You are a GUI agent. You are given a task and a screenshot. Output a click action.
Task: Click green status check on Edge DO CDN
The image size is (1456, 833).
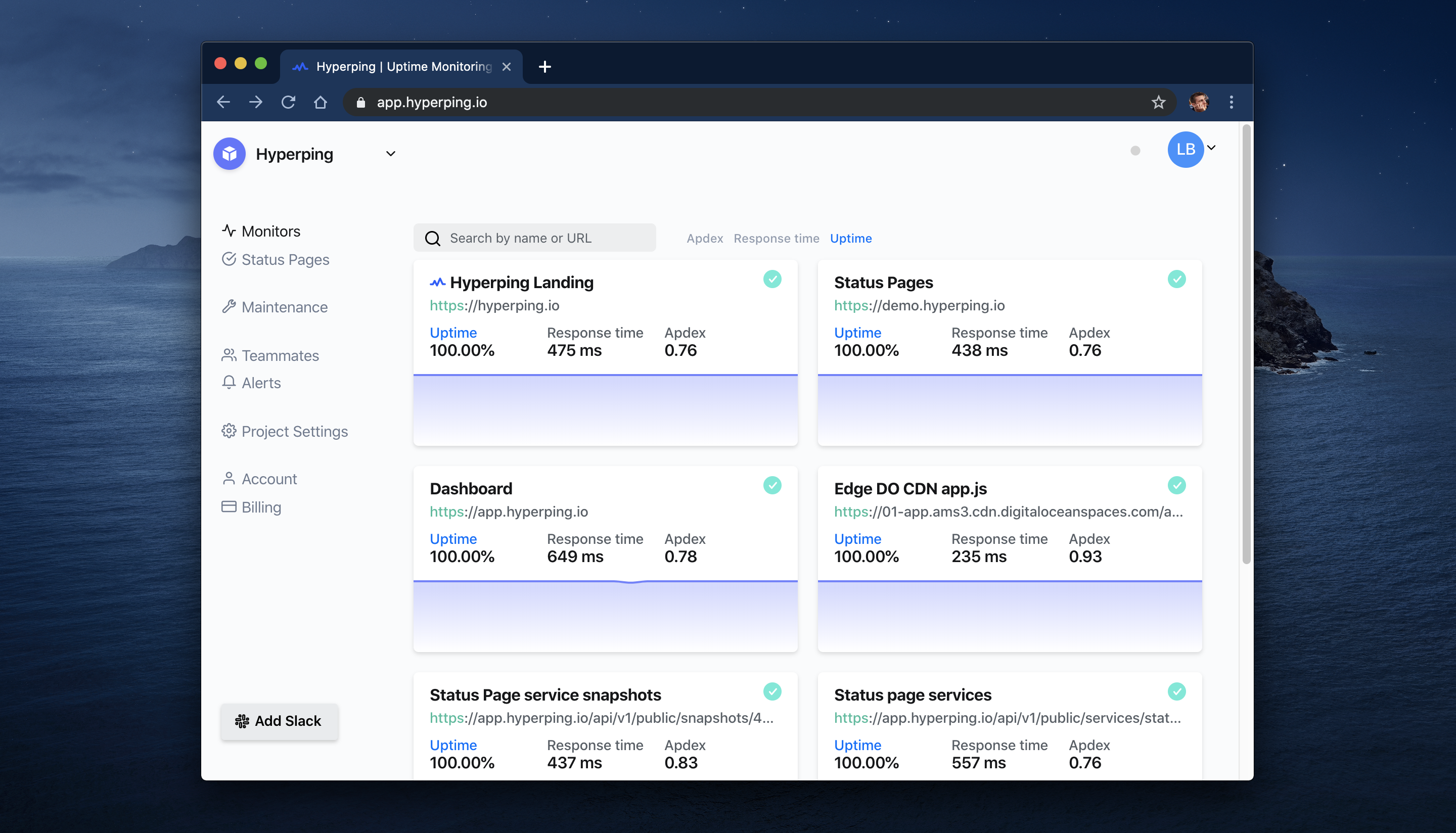1176,485
